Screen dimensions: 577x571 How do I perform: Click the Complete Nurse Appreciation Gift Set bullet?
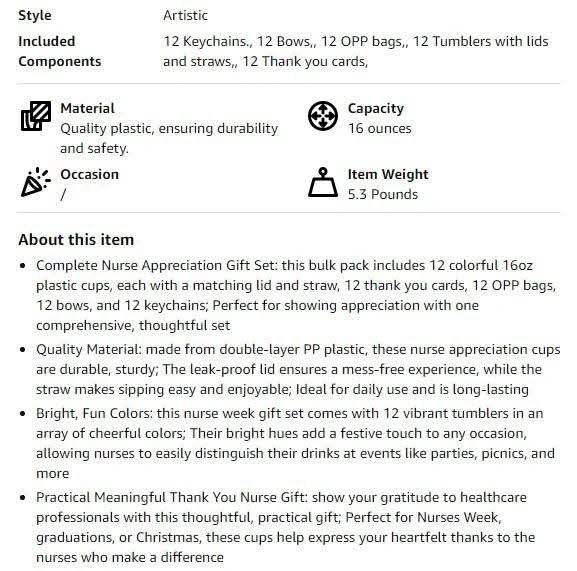pos(296,295)
